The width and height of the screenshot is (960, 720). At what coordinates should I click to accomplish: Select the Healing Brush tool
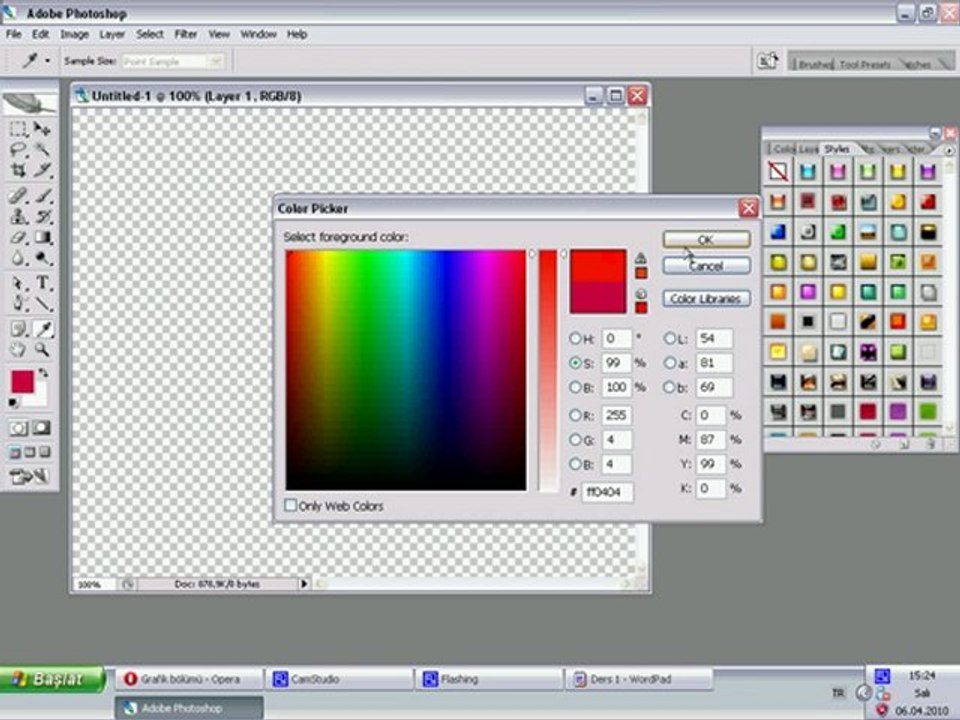click(18, 196)
